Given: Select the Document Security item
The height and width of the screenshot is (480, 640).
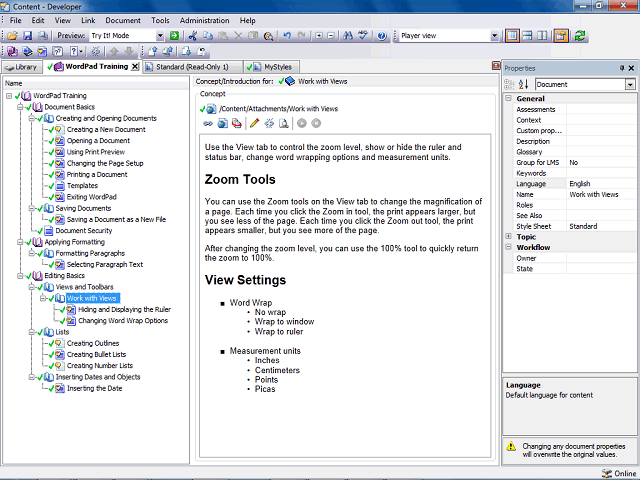Looking at the screenshot, I should click(x=84, y=231).
